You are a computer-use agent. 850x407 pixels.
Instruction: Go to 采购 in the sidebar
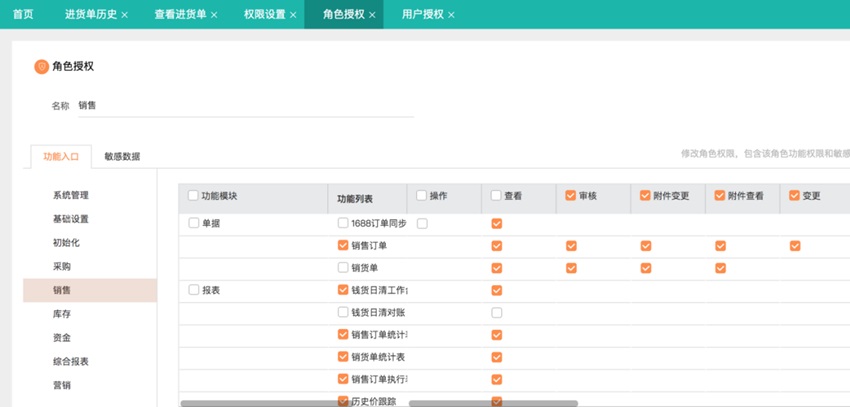62,267
